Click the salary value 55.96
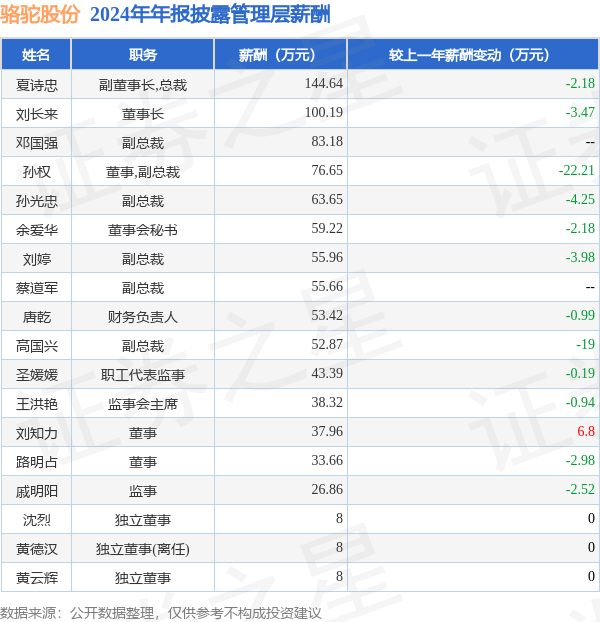Screen dimensions: 600x622 [x=327, y=257]
